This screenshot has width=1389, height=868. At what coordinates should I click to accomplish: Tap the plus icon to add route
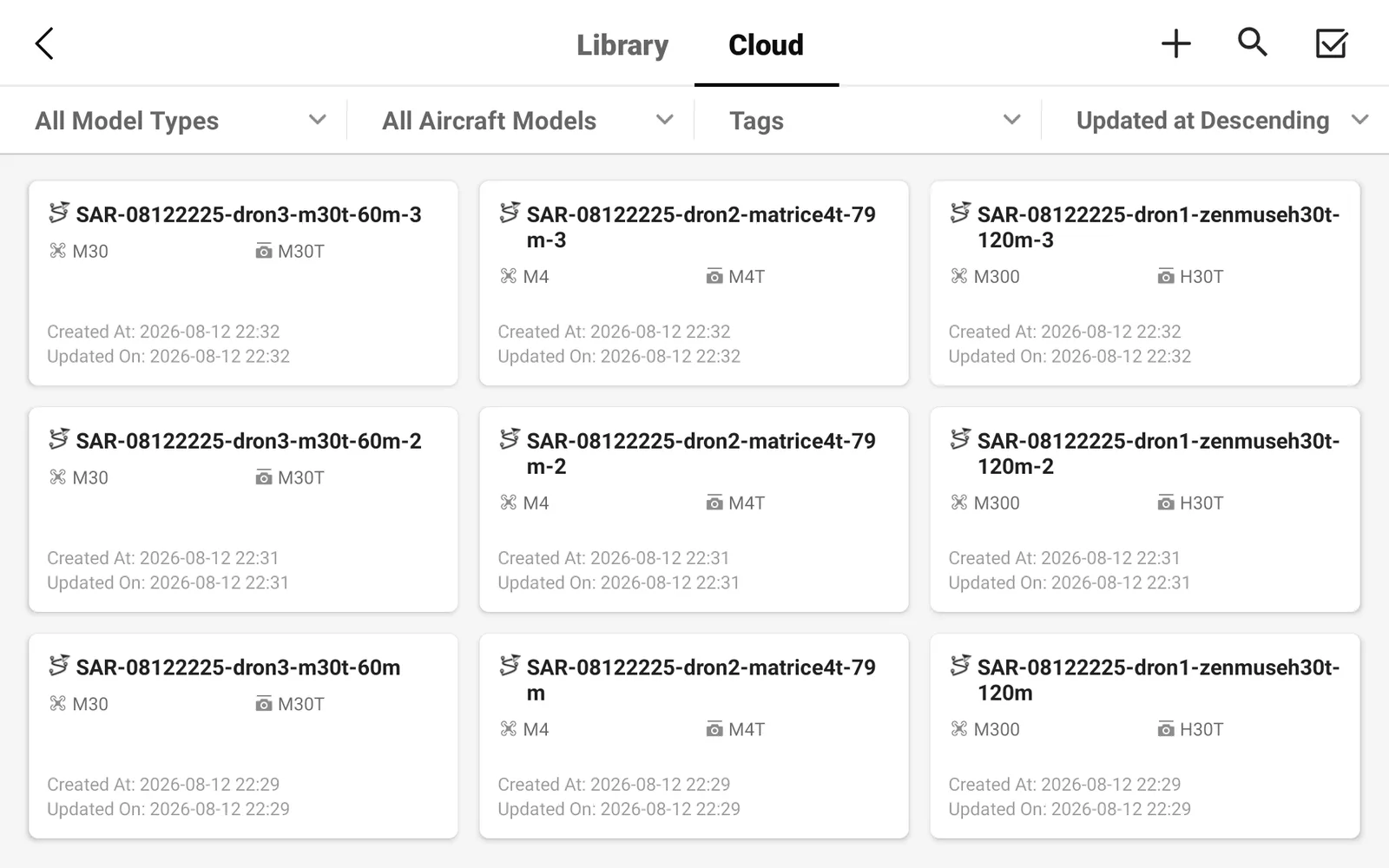click(x=1176, y=43)
